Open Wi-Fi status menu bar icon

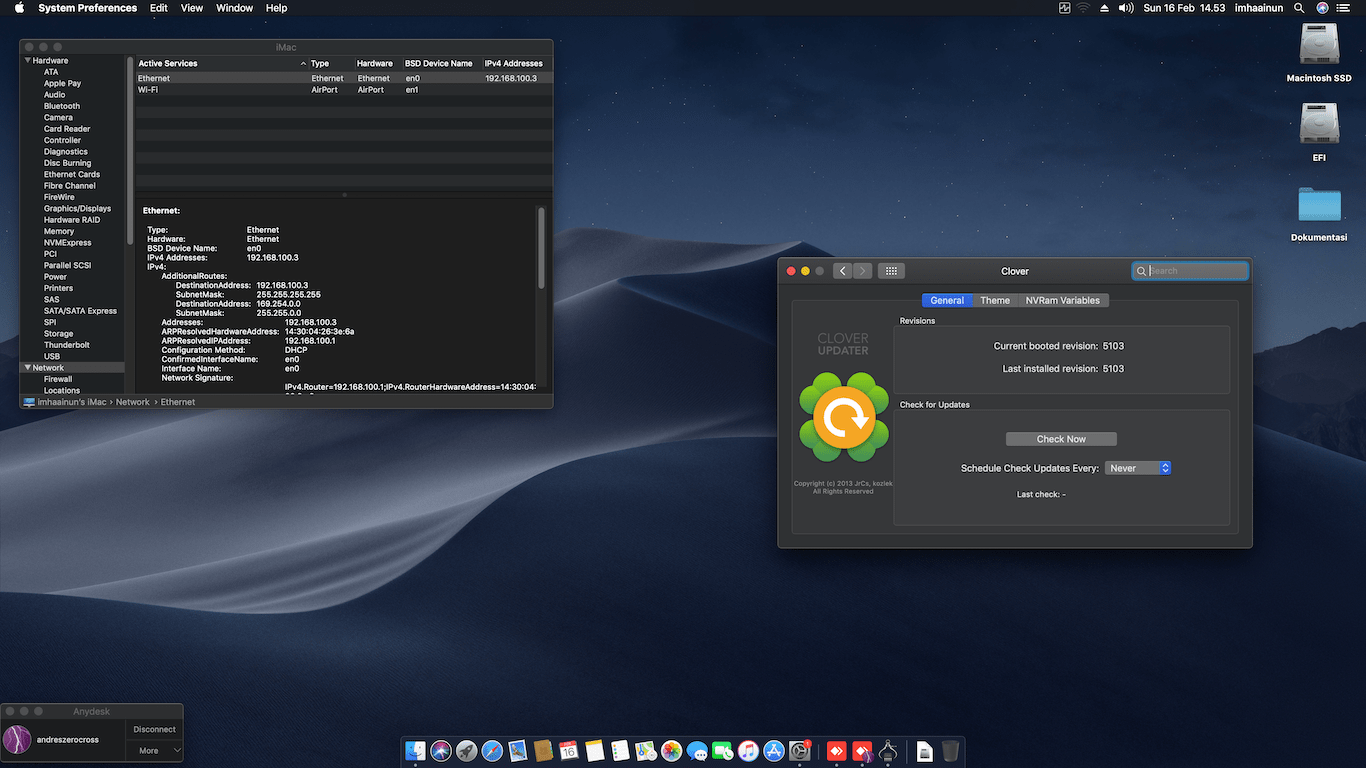click(x=1083, y=7)
